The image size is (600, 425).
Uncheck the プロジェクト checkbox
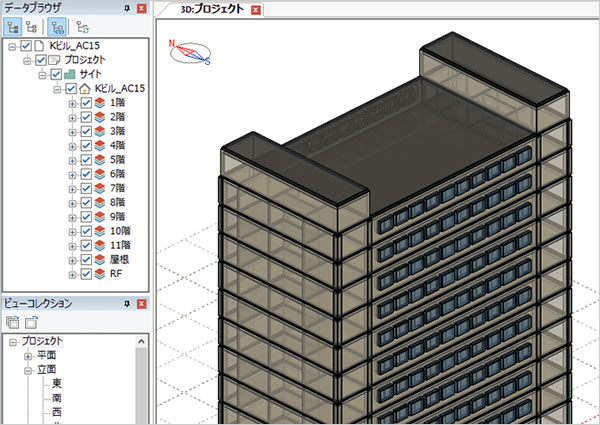coord(41,60)
